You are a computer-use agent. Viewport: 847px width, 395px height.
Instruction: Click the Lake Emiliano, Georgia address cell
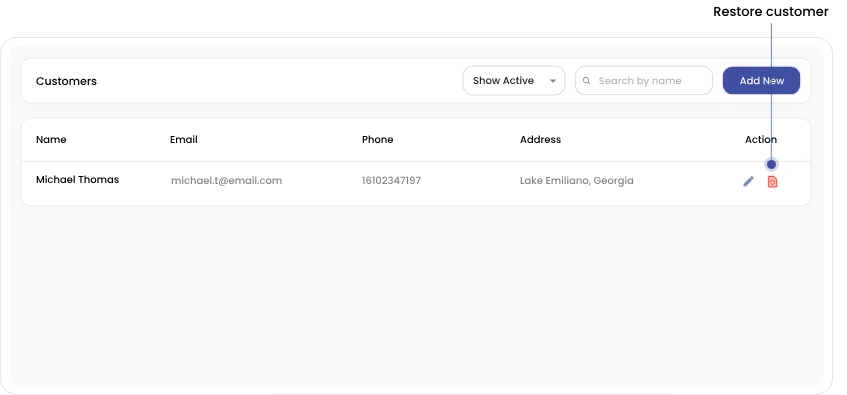(577, 180)
